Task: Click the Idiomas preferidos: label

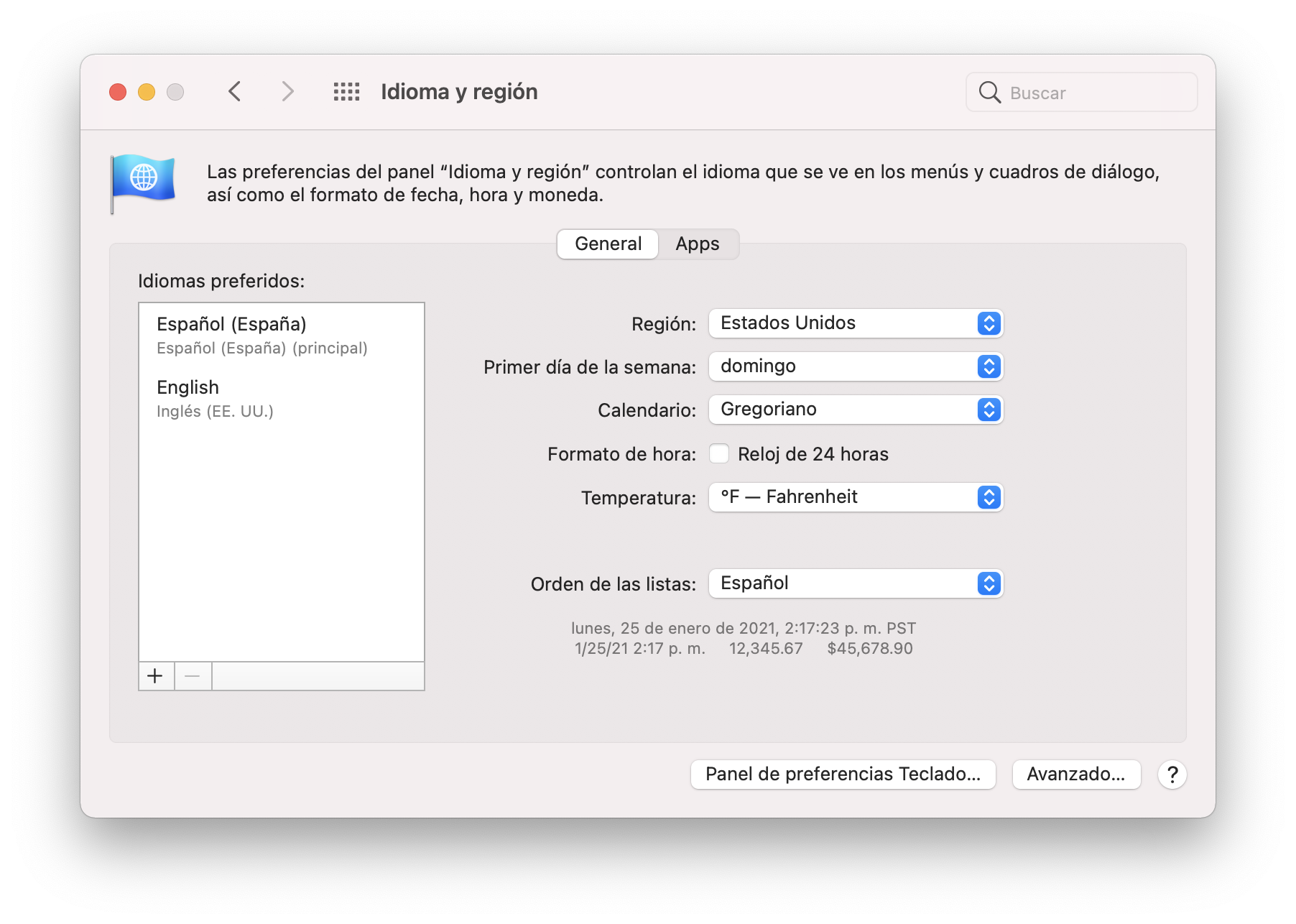Action: (221, 281)
